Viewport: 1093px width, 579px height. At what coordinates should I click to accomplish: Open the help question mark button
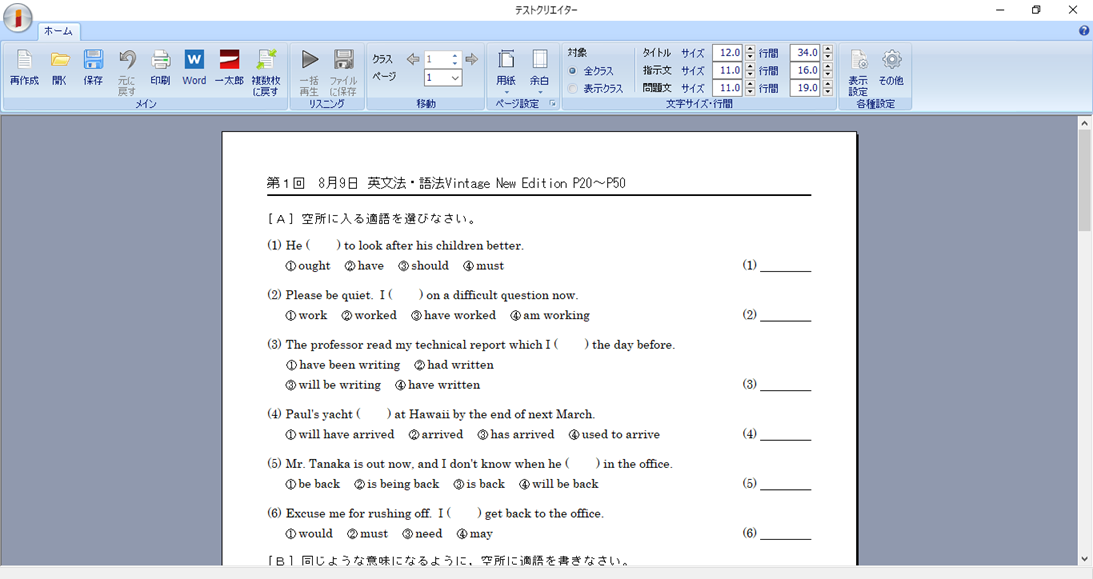pos(1084,31)
